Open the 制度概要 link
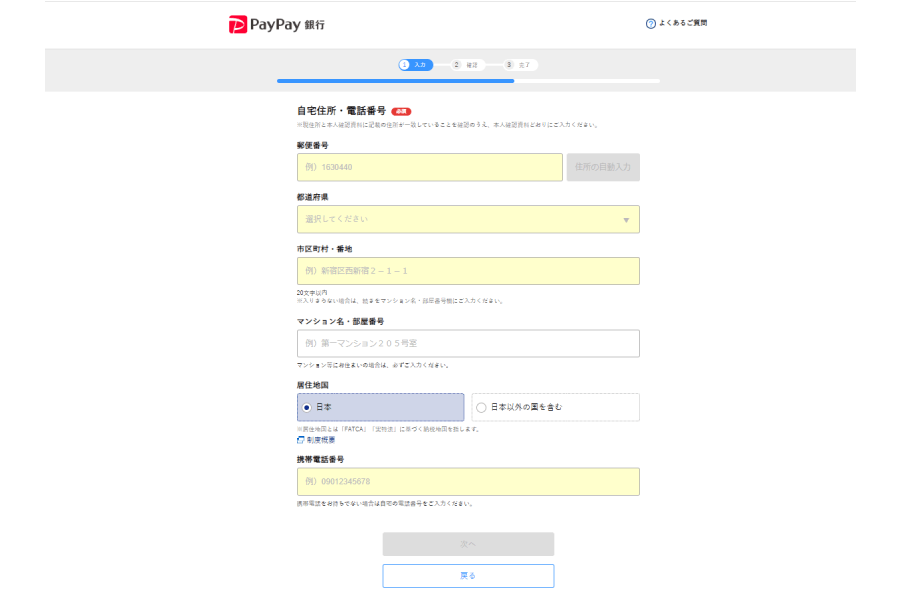 point(320,440)
